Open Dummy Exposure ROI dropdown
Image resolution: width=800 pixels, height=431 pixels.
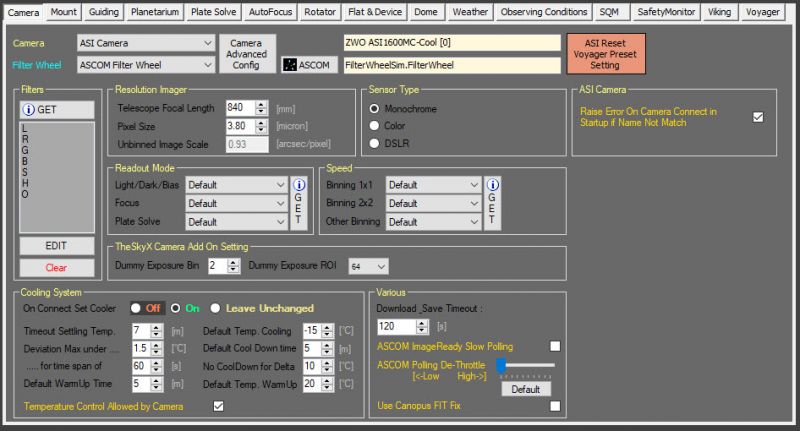[x=368, y=266]
